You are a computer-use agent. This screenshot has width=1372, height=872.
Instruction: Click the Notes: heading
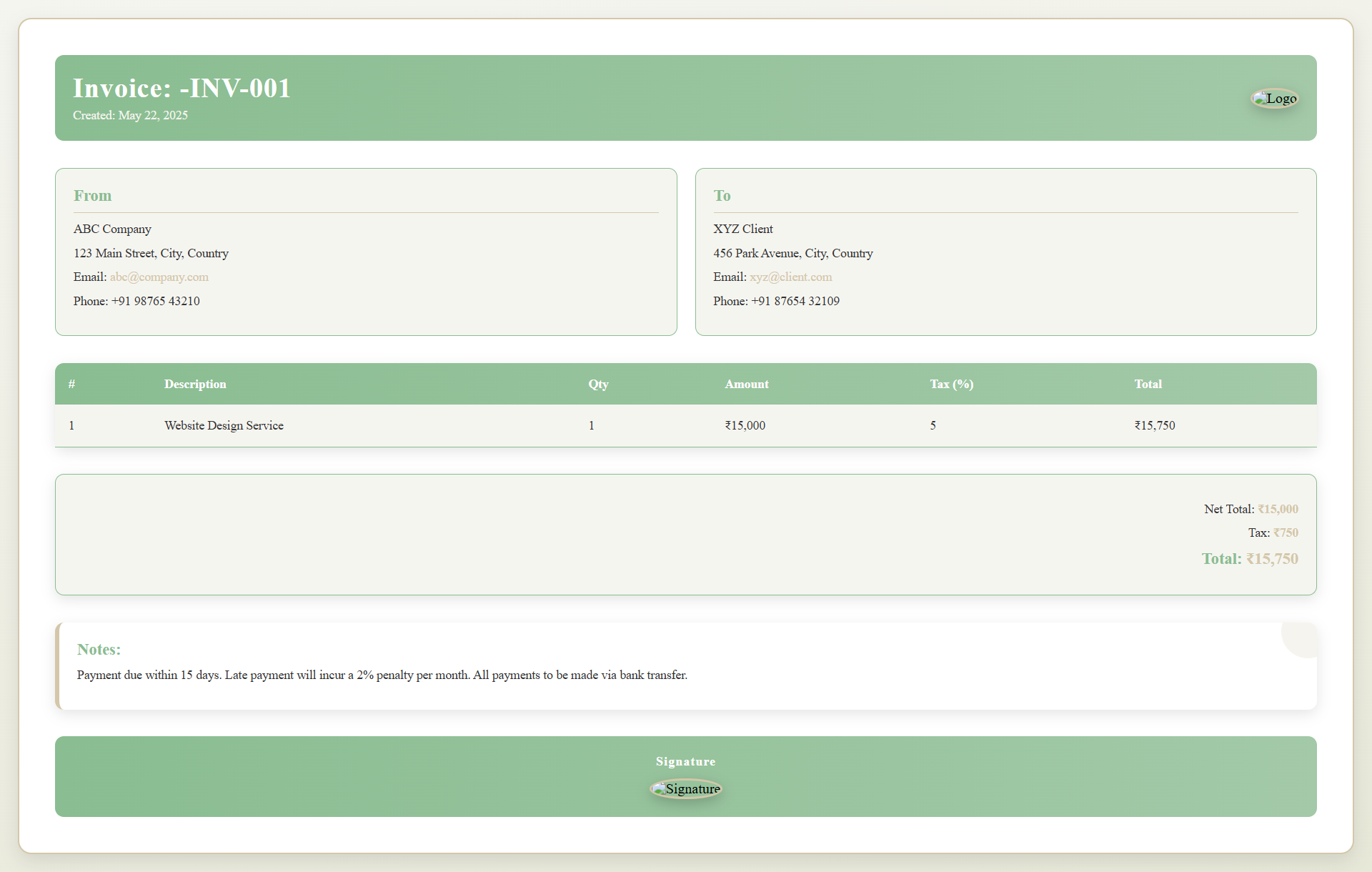point(99,650)
